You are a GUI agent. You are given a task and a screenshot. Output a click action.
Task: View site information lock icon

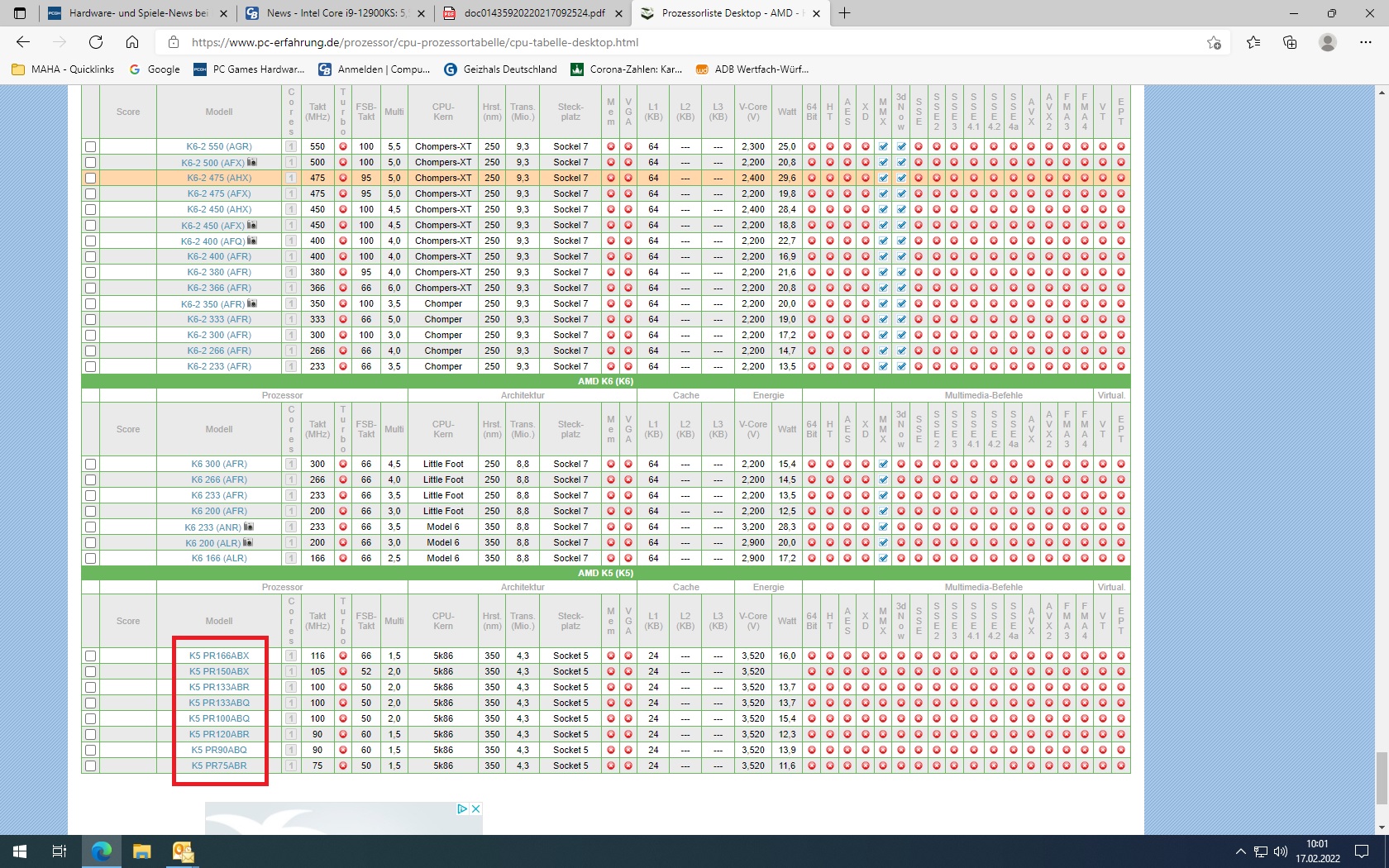173,42
